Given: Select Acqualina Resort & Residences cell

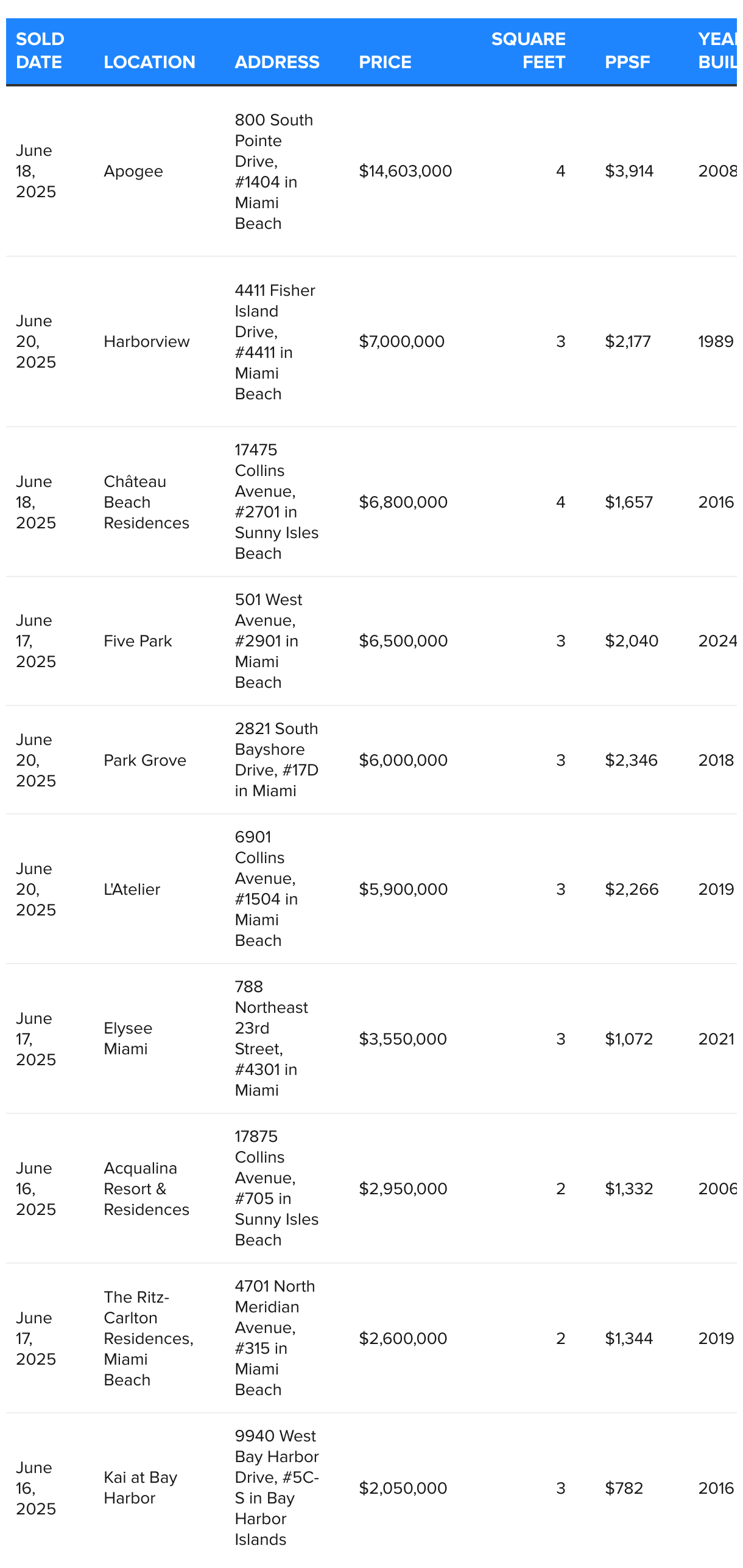Looking at the screenshot, I should coord(146,1189).
